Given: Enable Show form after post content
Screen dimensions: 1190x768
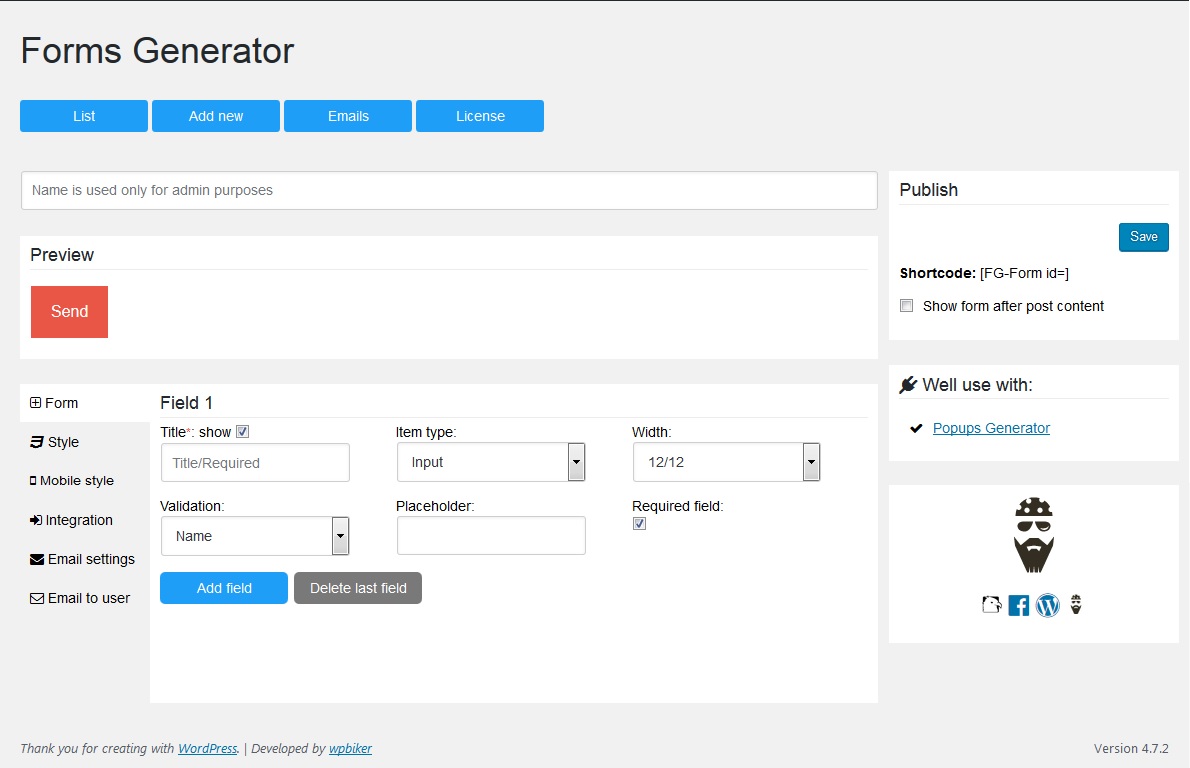Looking at the screenshot, I should pyautogui.click(x=906, y=306).
